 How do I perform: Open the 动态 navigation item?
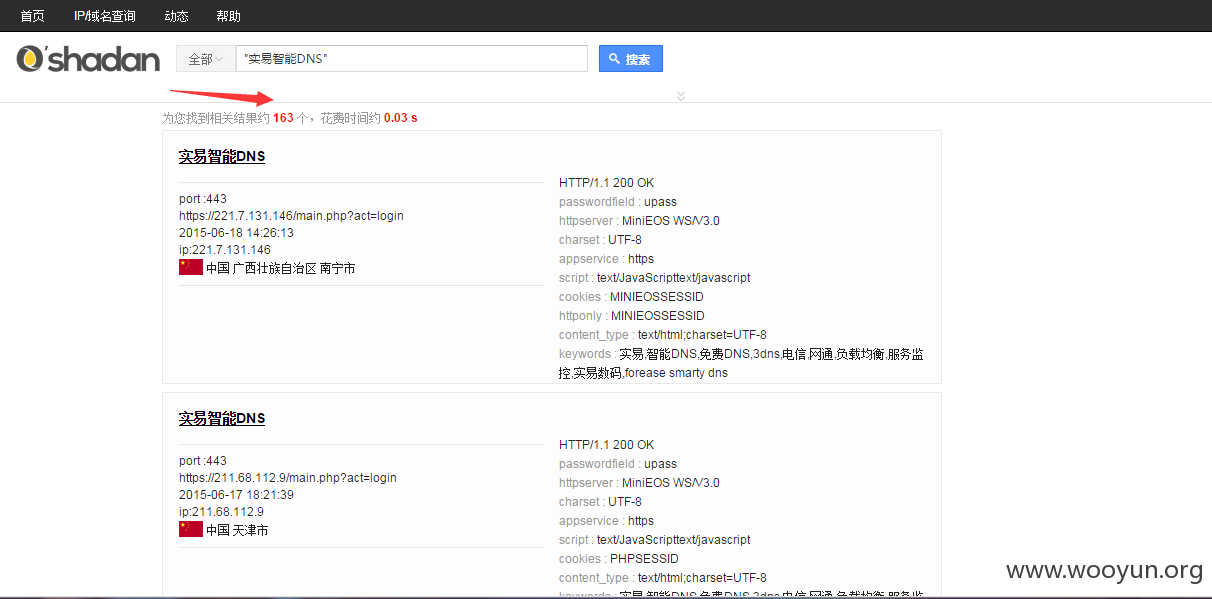pos(176,16)
